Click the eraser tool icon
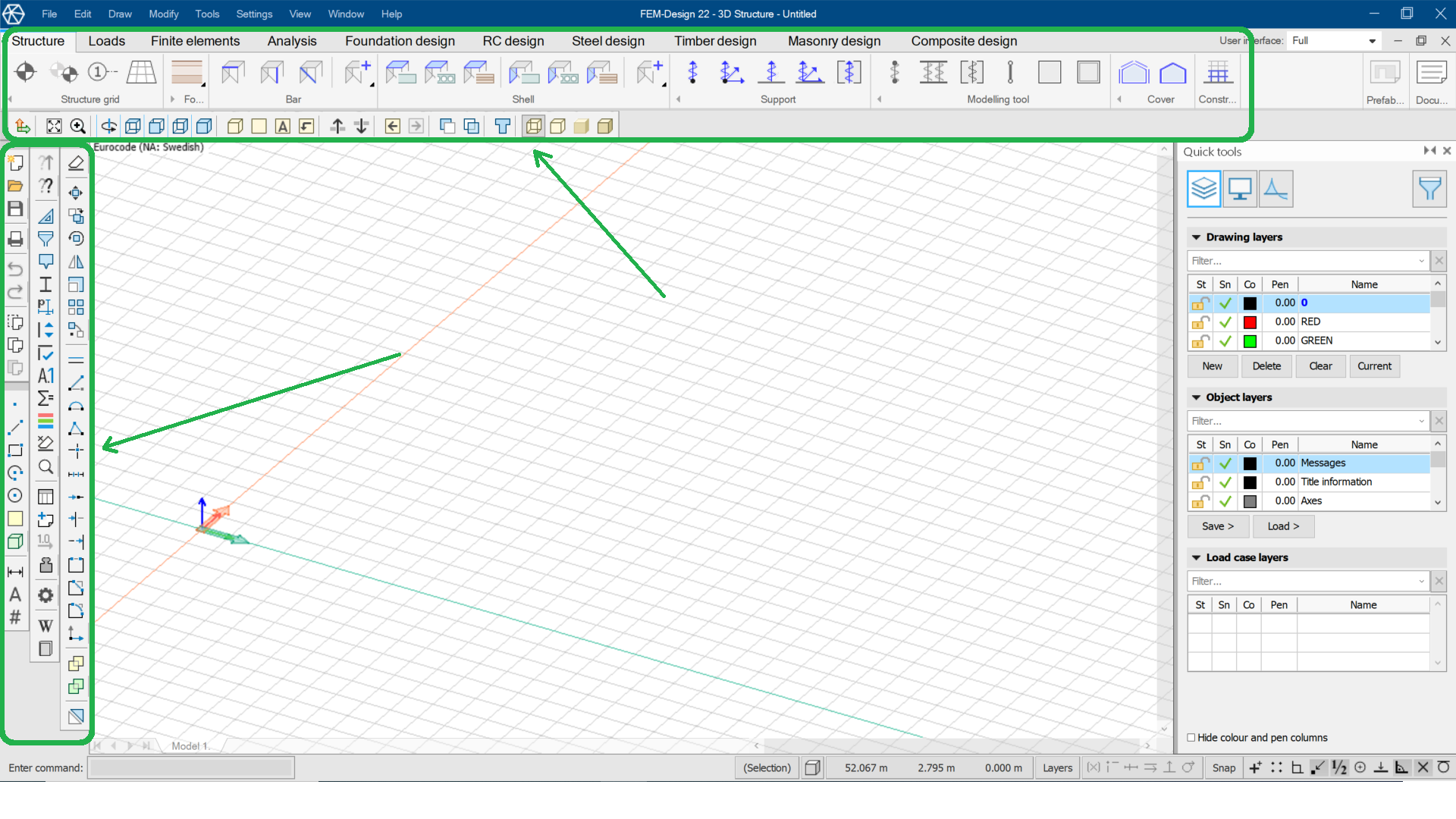The width and height of the screenshot is (1456, 819). click(76, 163)
